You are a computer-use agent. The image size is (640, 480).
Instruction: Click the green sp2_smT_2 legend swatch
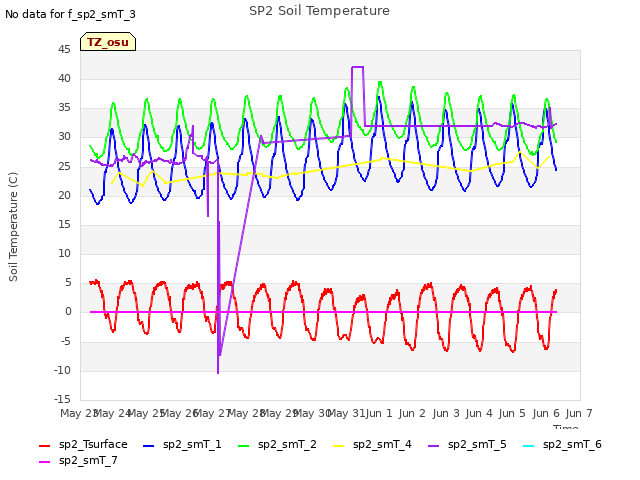(244, 446)
